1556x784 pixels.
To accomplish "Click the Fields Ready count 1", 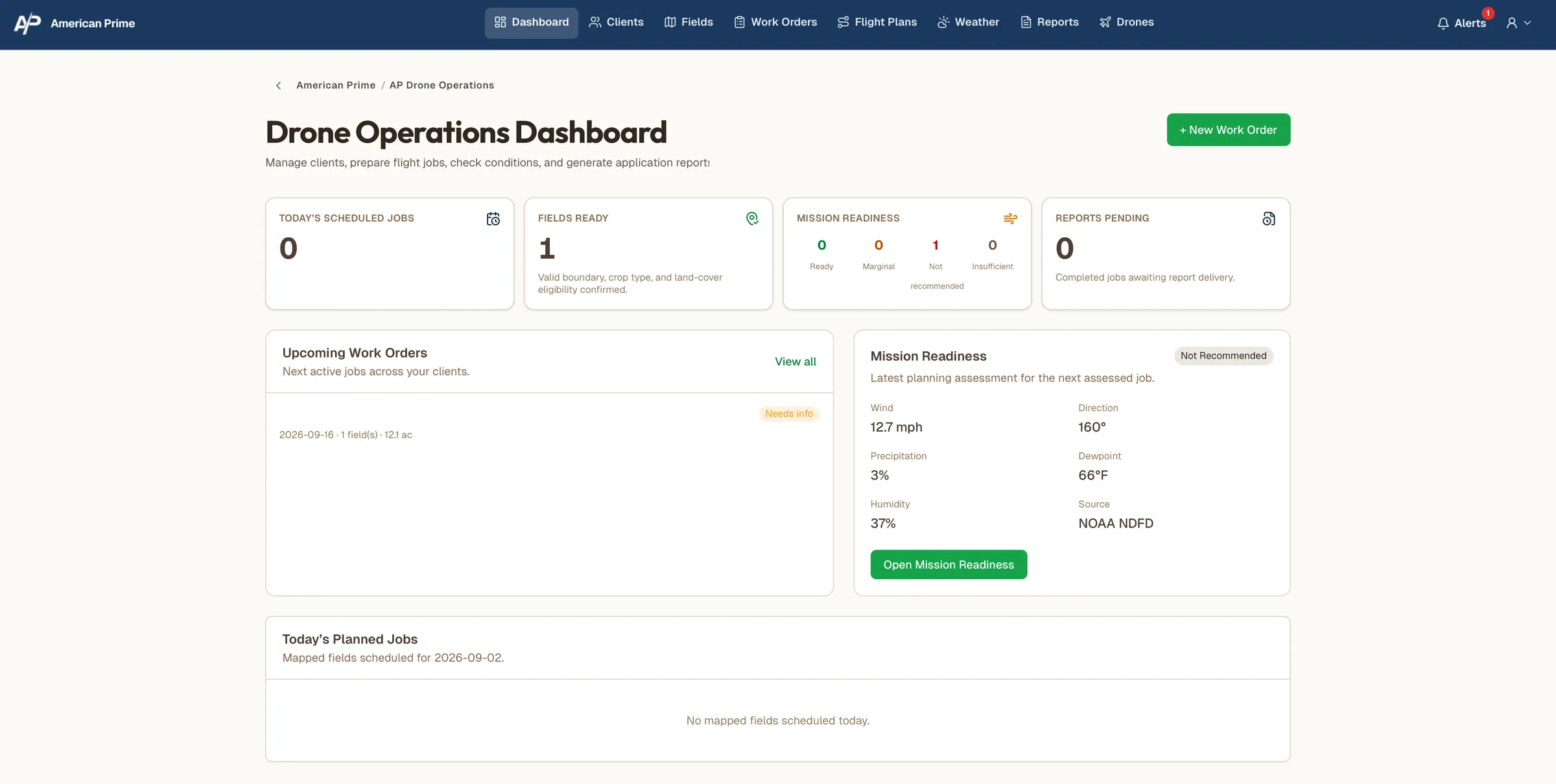I will (x=547, y=249).
